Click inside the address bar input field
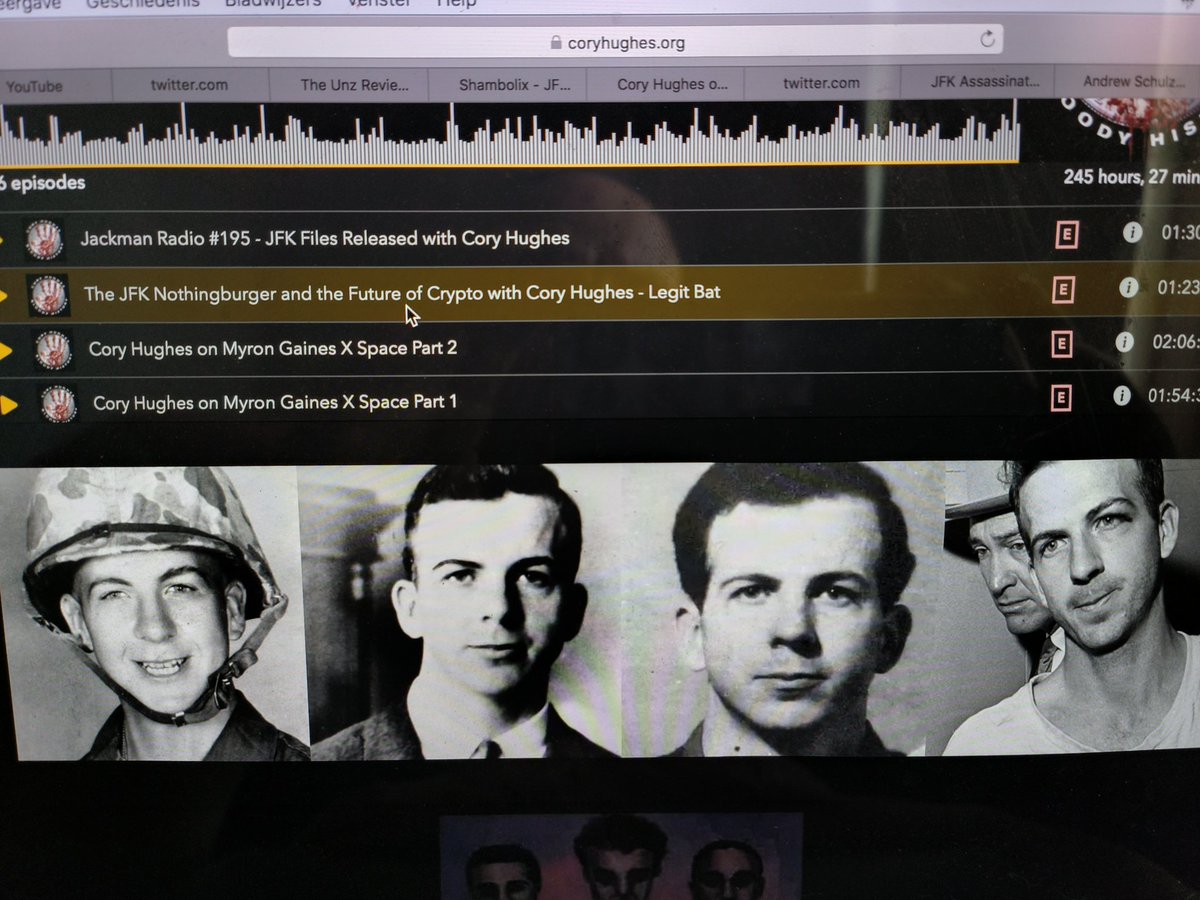The height and width of the screenshot is (900, 1200). pos(700,44)
